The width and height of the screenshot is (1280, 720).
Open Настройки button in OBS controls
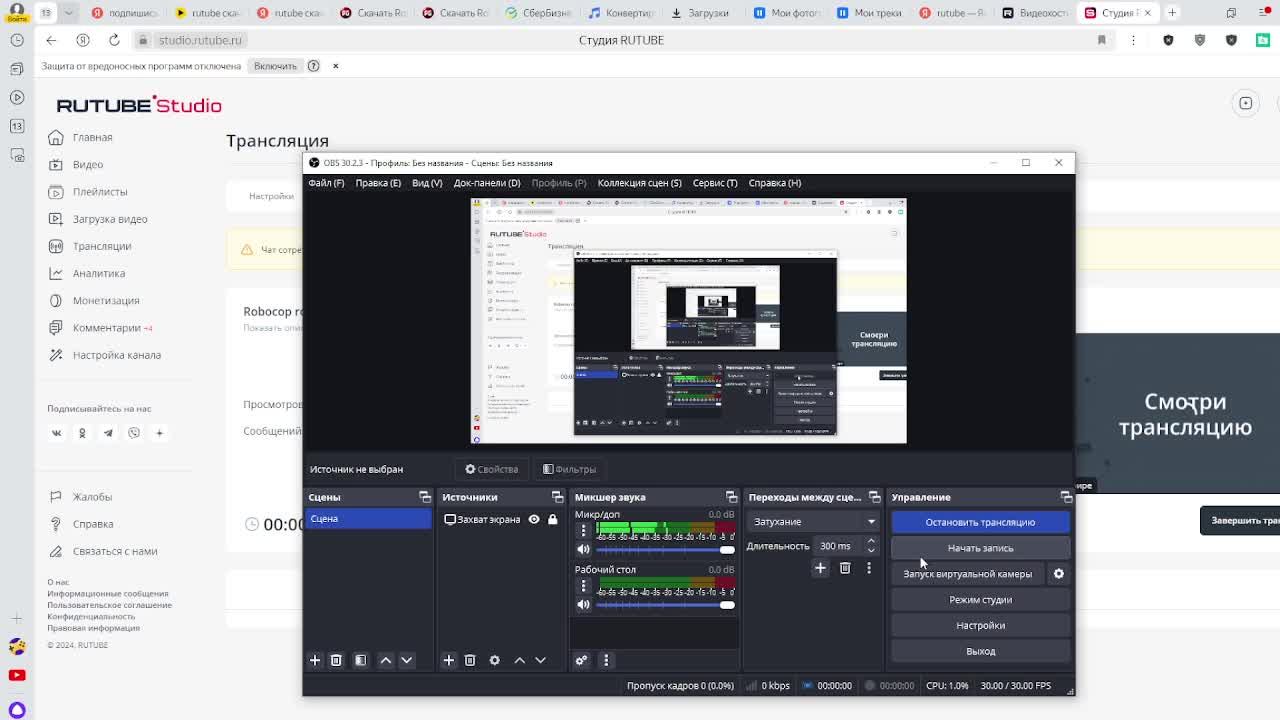(980, 625)
